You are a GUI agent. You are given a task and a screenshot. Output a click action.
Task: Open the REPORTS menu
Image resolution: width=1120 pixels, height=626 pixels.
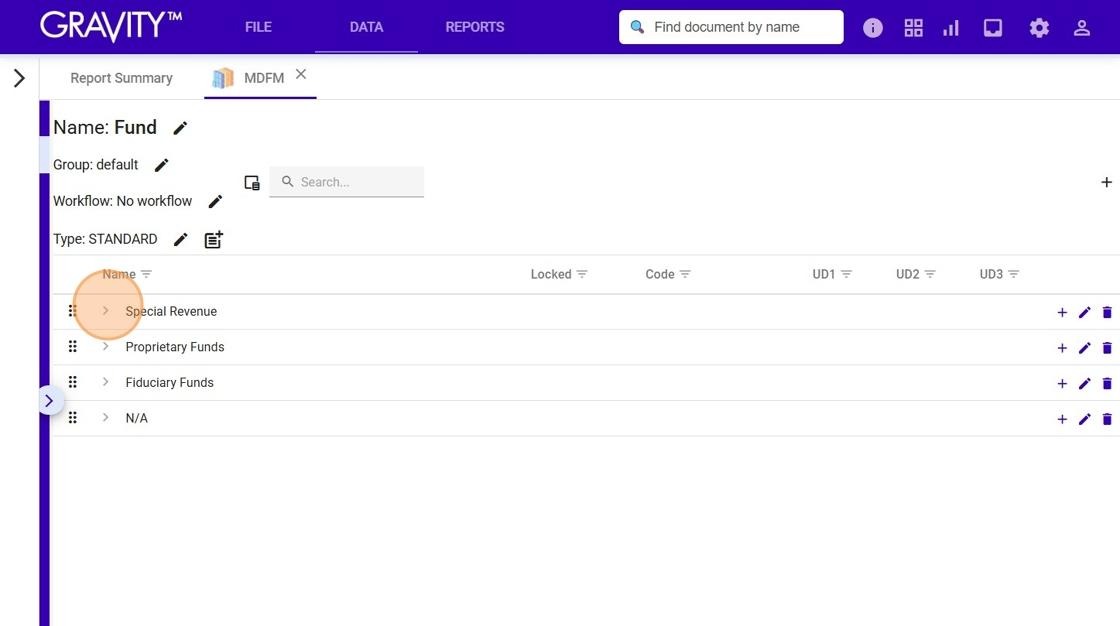475,27
